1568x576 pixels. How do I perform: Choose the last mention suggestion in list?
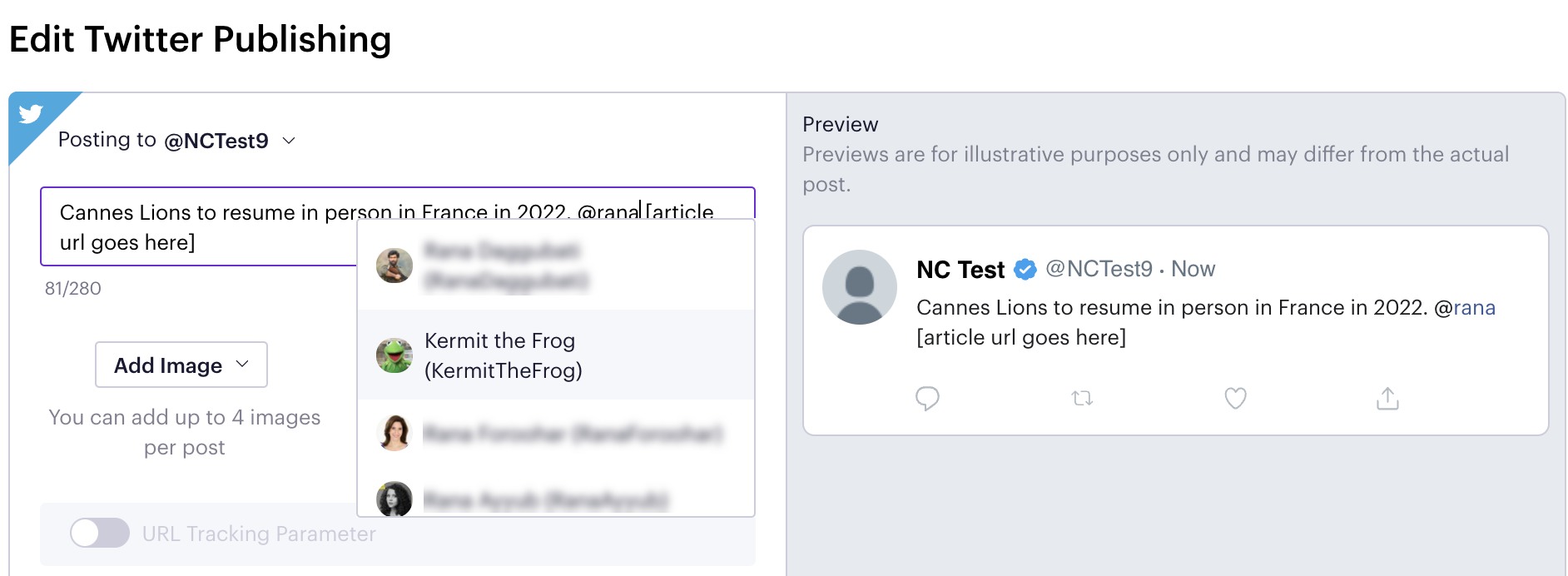(x=556, y=499)
